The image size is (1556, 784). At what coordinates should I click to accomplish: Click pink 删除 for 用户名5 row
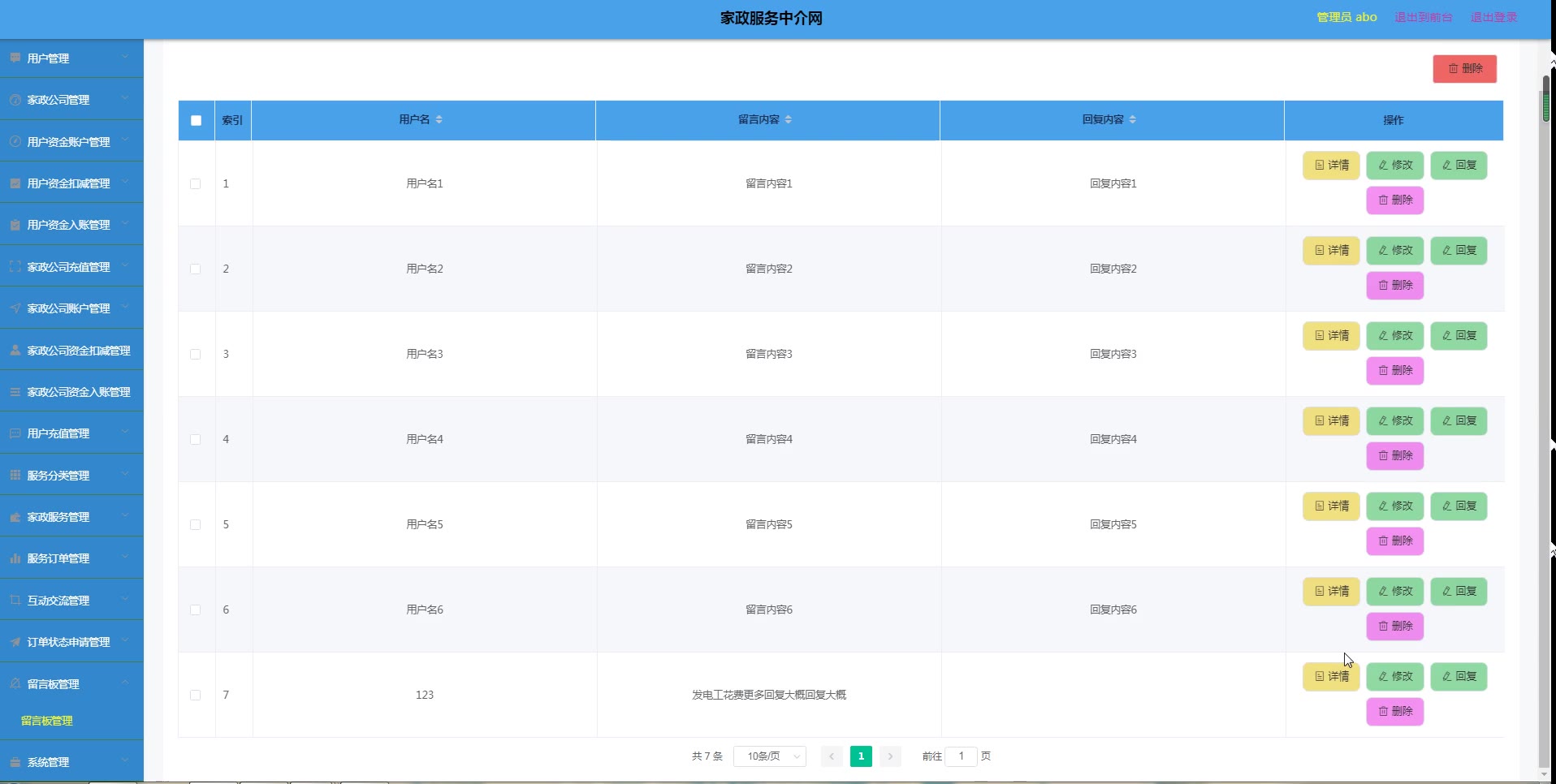coord(1395,541)
